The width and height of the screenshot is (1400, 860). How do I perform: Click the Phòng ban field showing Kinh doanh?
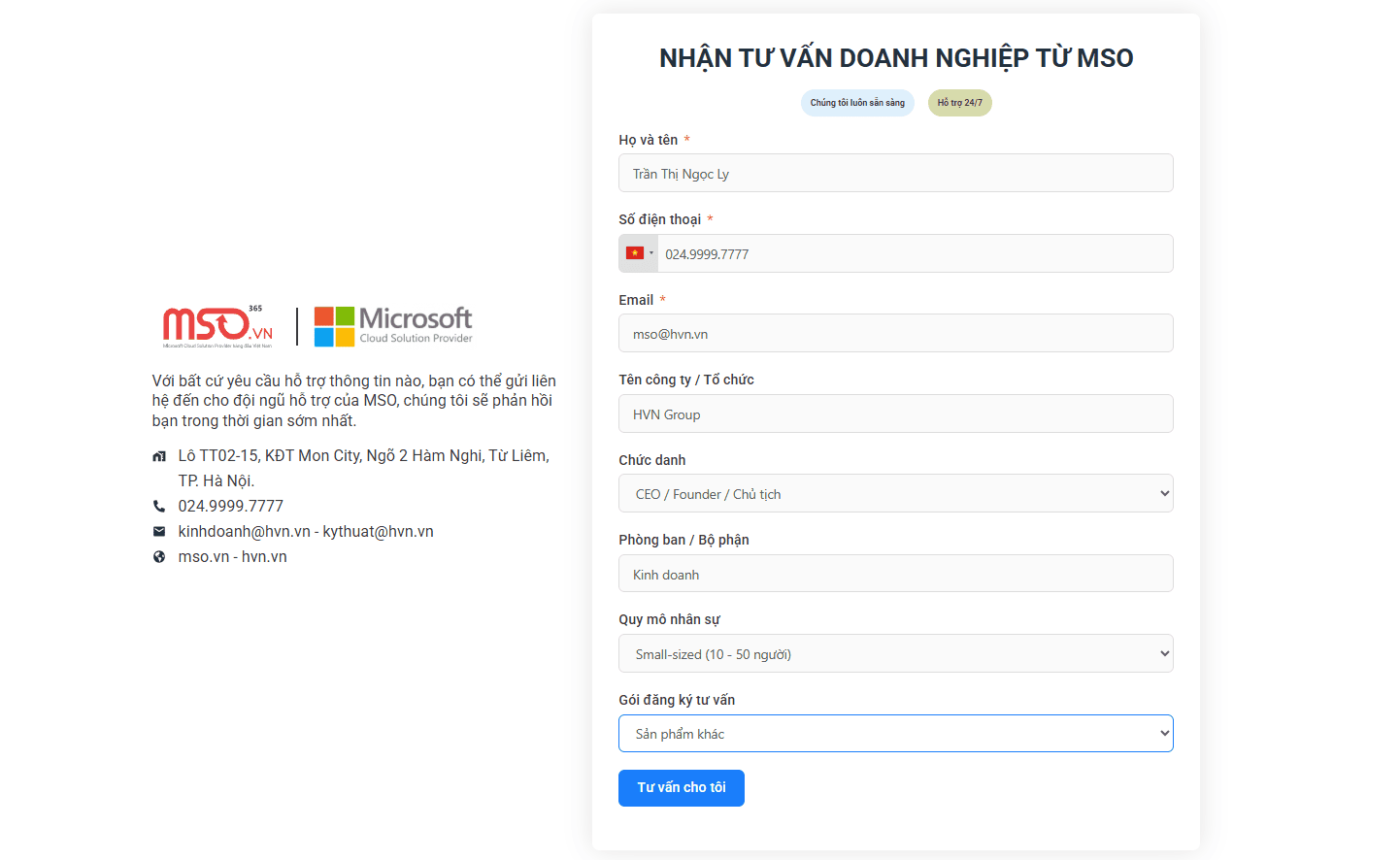point(895,574)
